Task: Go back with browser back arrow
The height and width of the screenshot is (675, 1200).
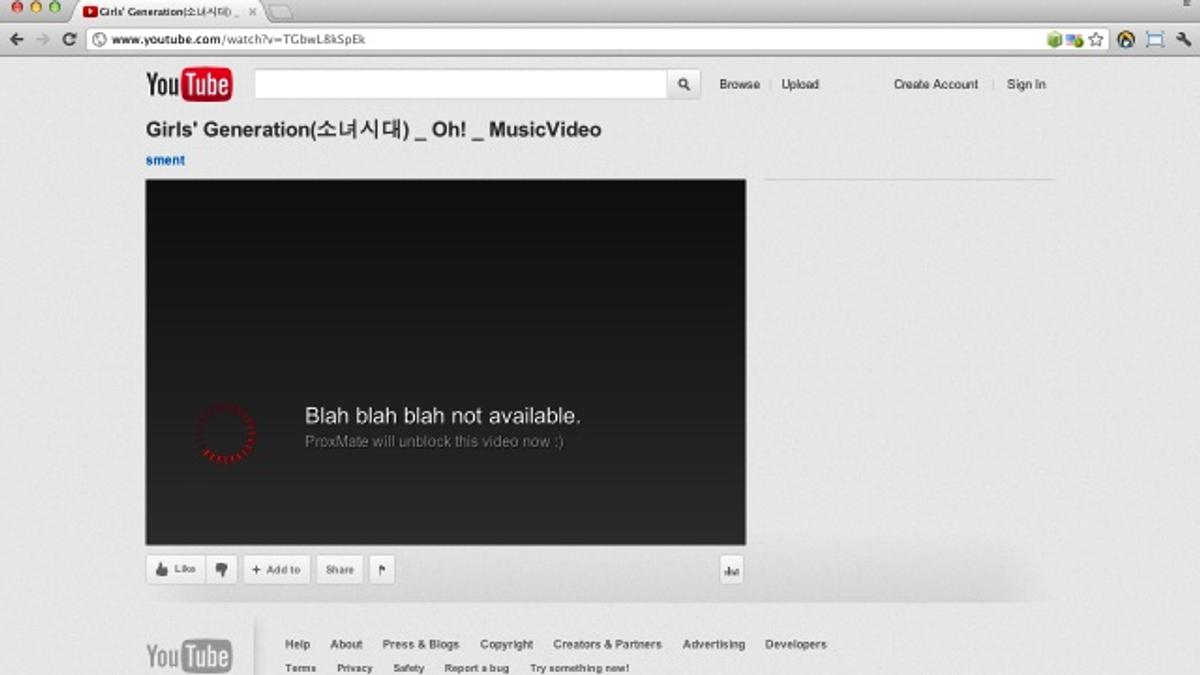Action: [17, 40]
